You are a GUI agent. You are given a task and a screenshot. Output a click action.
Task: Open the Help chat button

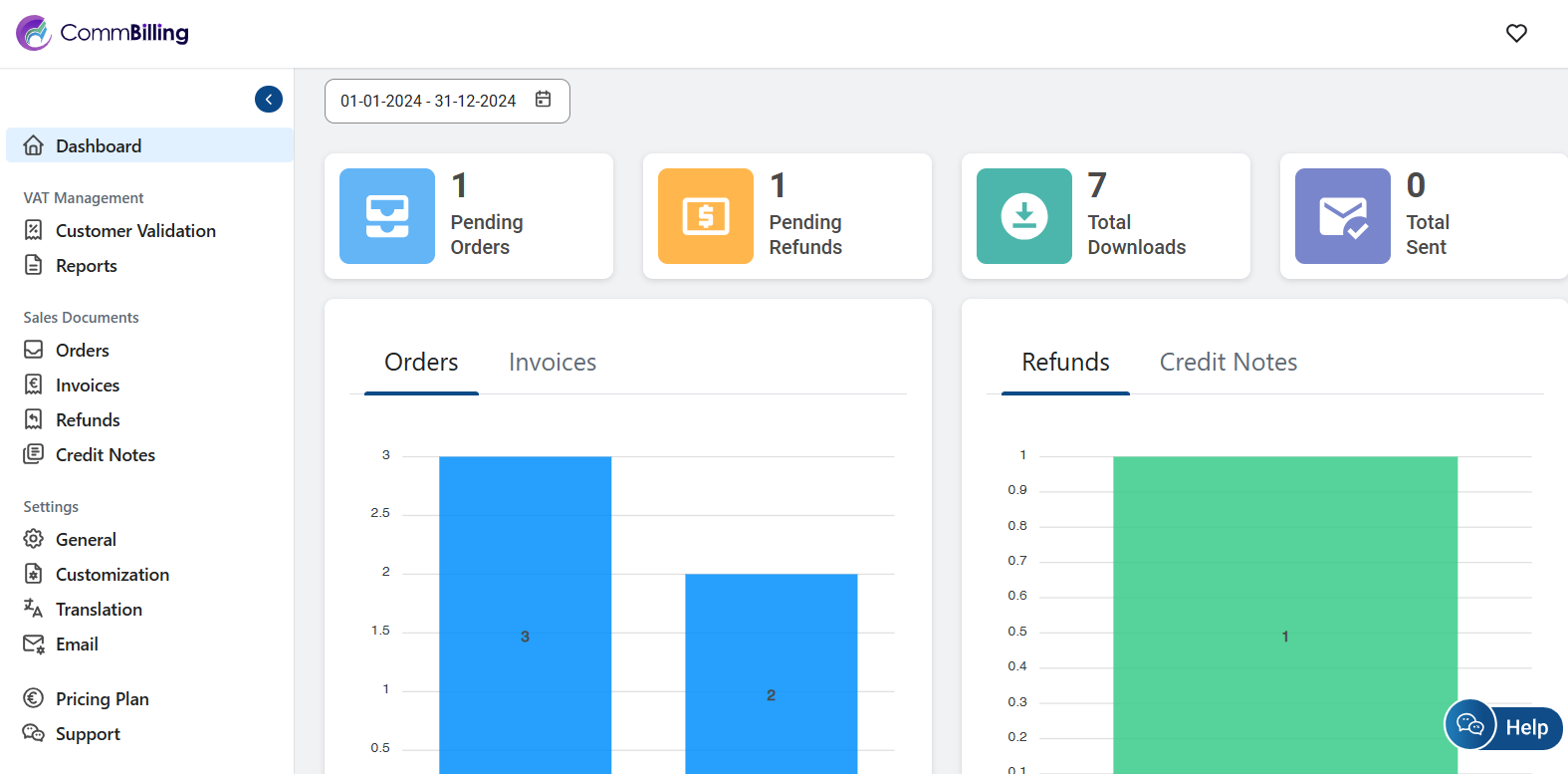[x=1504, y=726]
